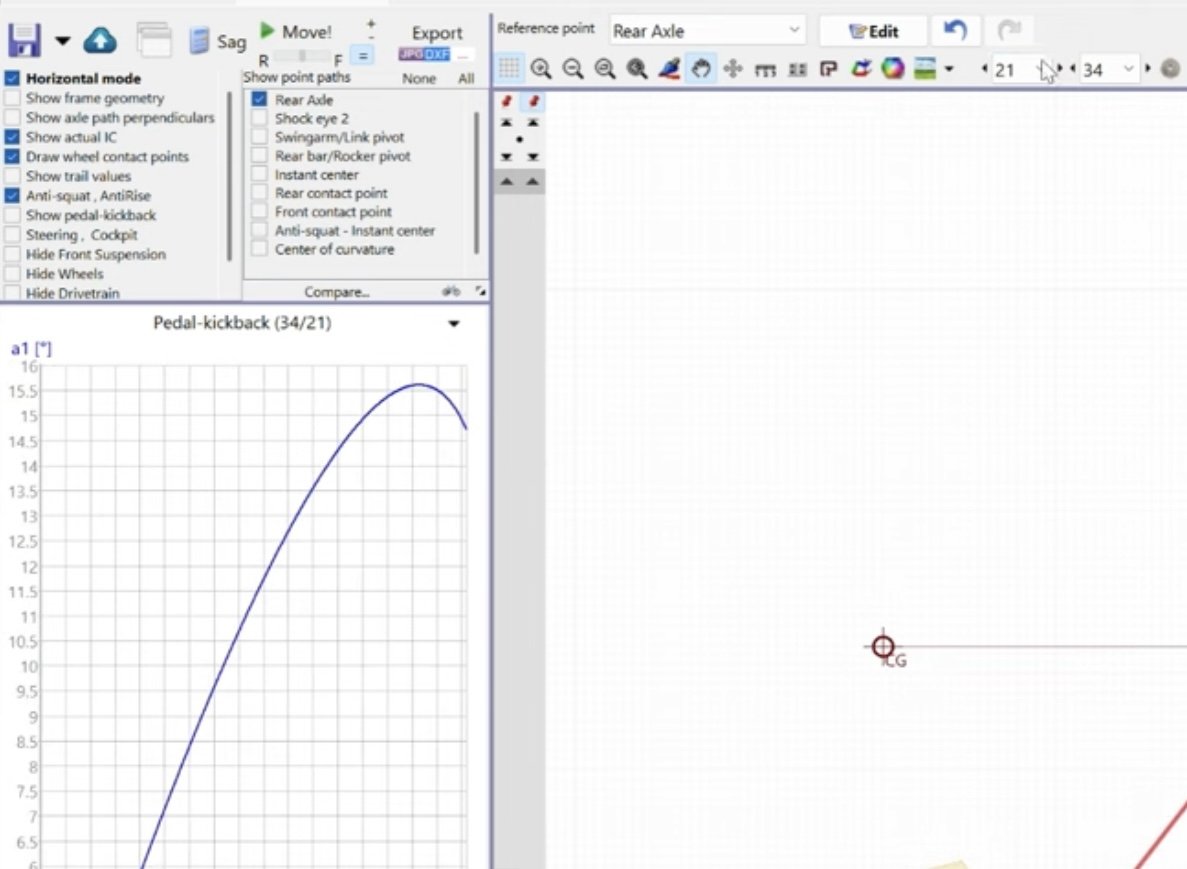1187x869 pixels.
Task: Uncheck Draw wheel contact points
Action: 12,157
